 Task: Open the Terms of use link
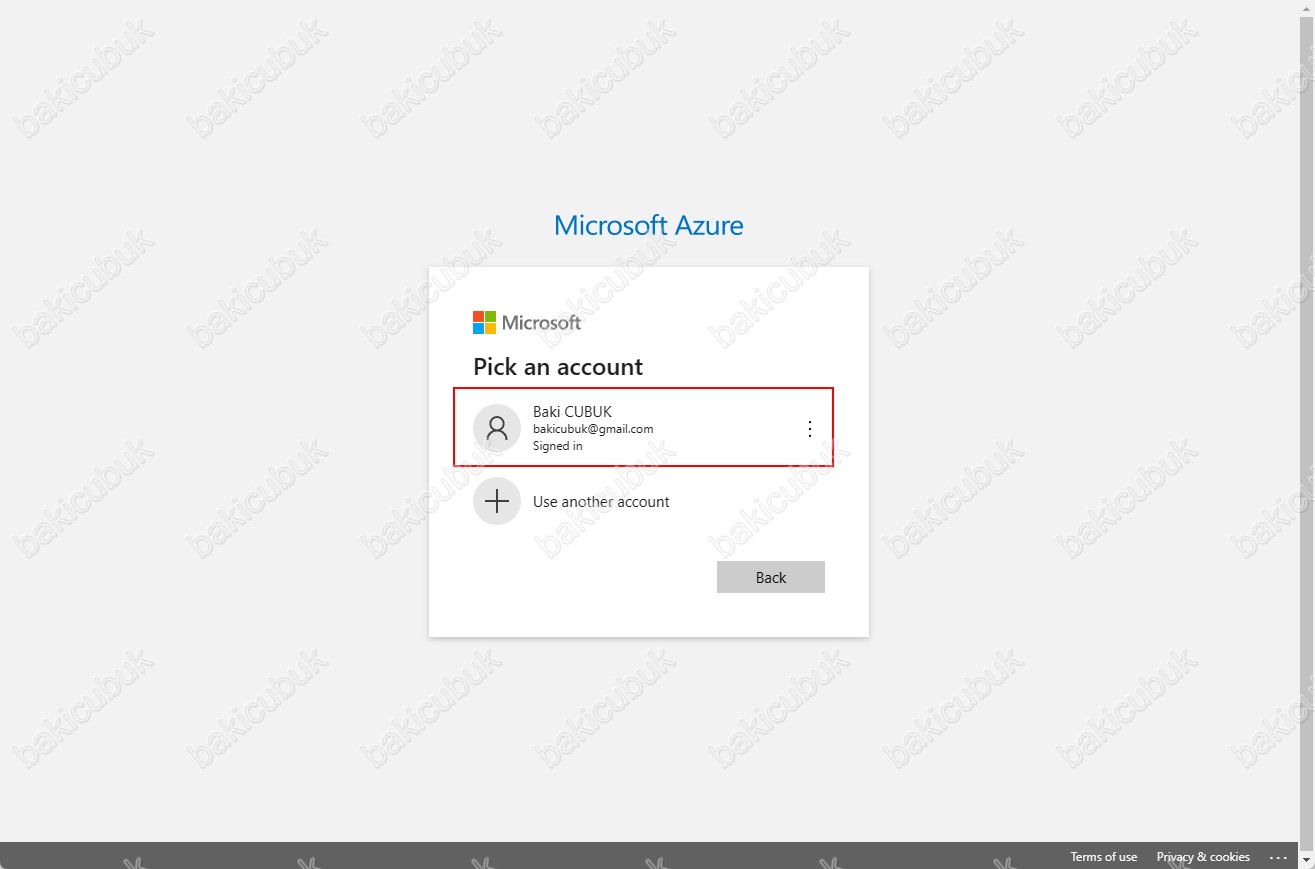(1103, 857)
